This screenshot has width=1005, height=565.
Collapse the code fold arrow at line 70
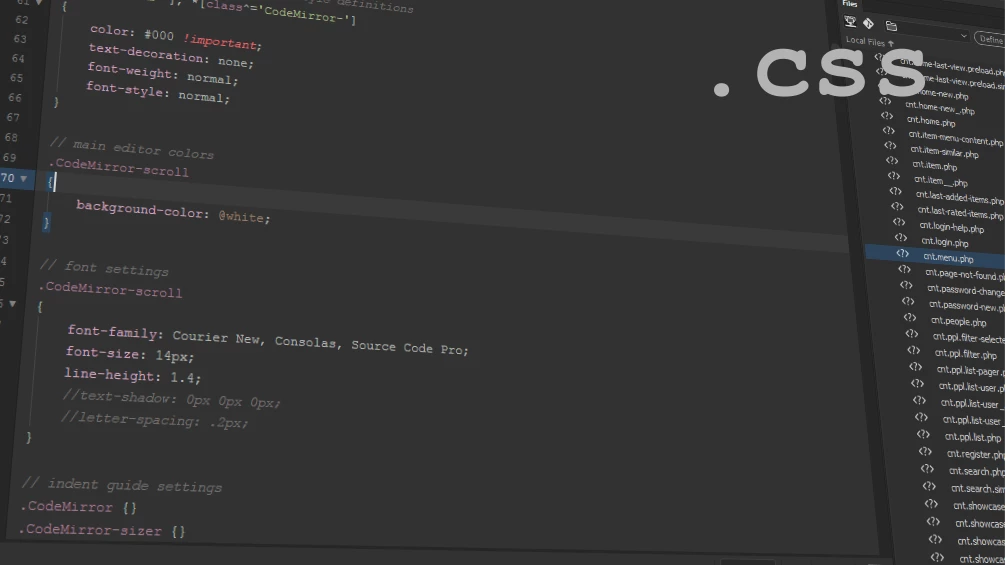click(x=24, y=179)
